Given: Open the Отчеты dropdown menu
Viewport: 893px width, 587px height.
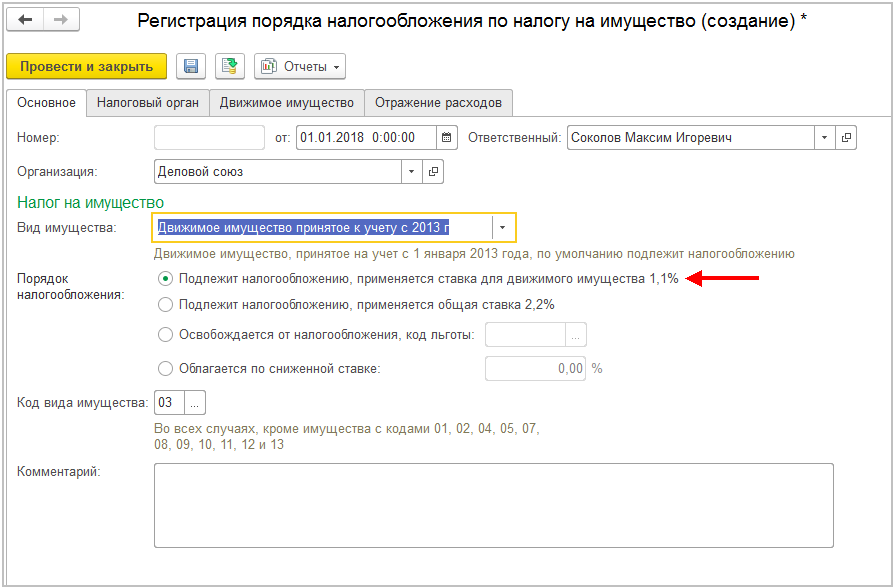Looking at the screenshot, I should click(300, 67).
